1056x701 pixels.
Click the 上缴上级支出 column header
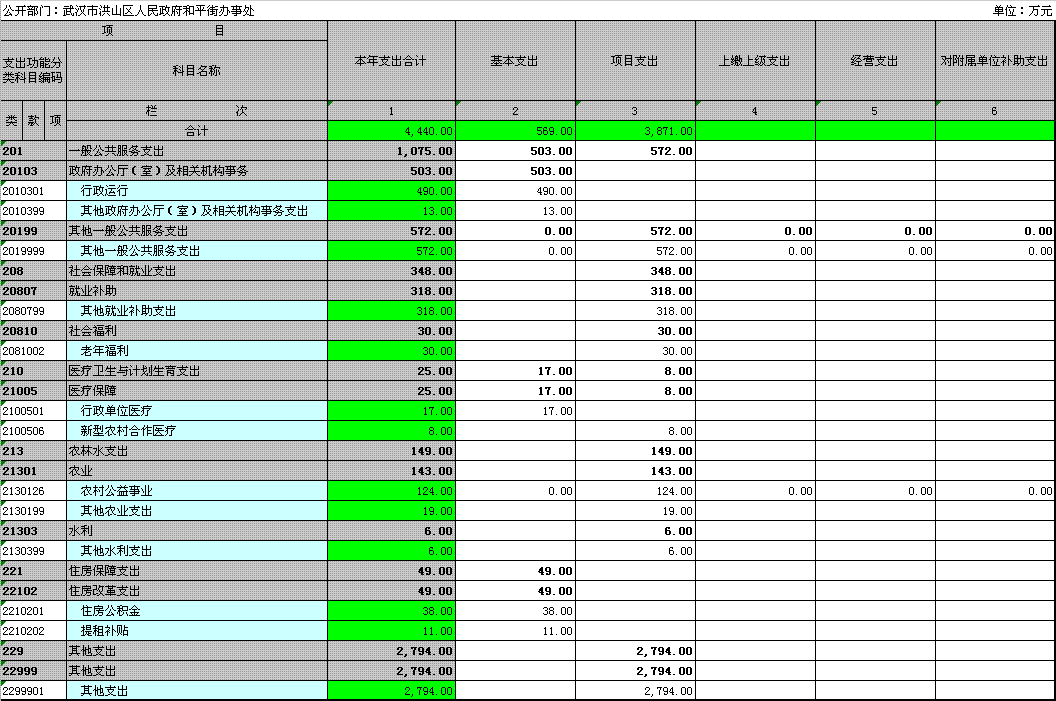(755, 61)
